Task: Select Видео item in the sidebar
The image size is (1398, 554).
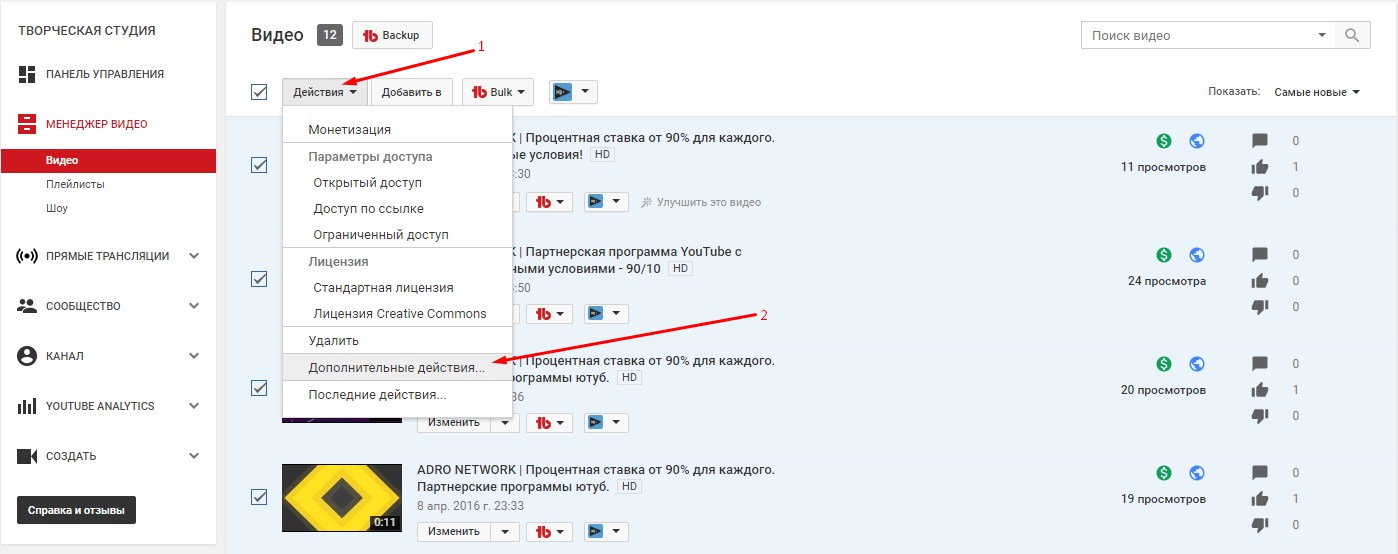Action: (108, 160)
